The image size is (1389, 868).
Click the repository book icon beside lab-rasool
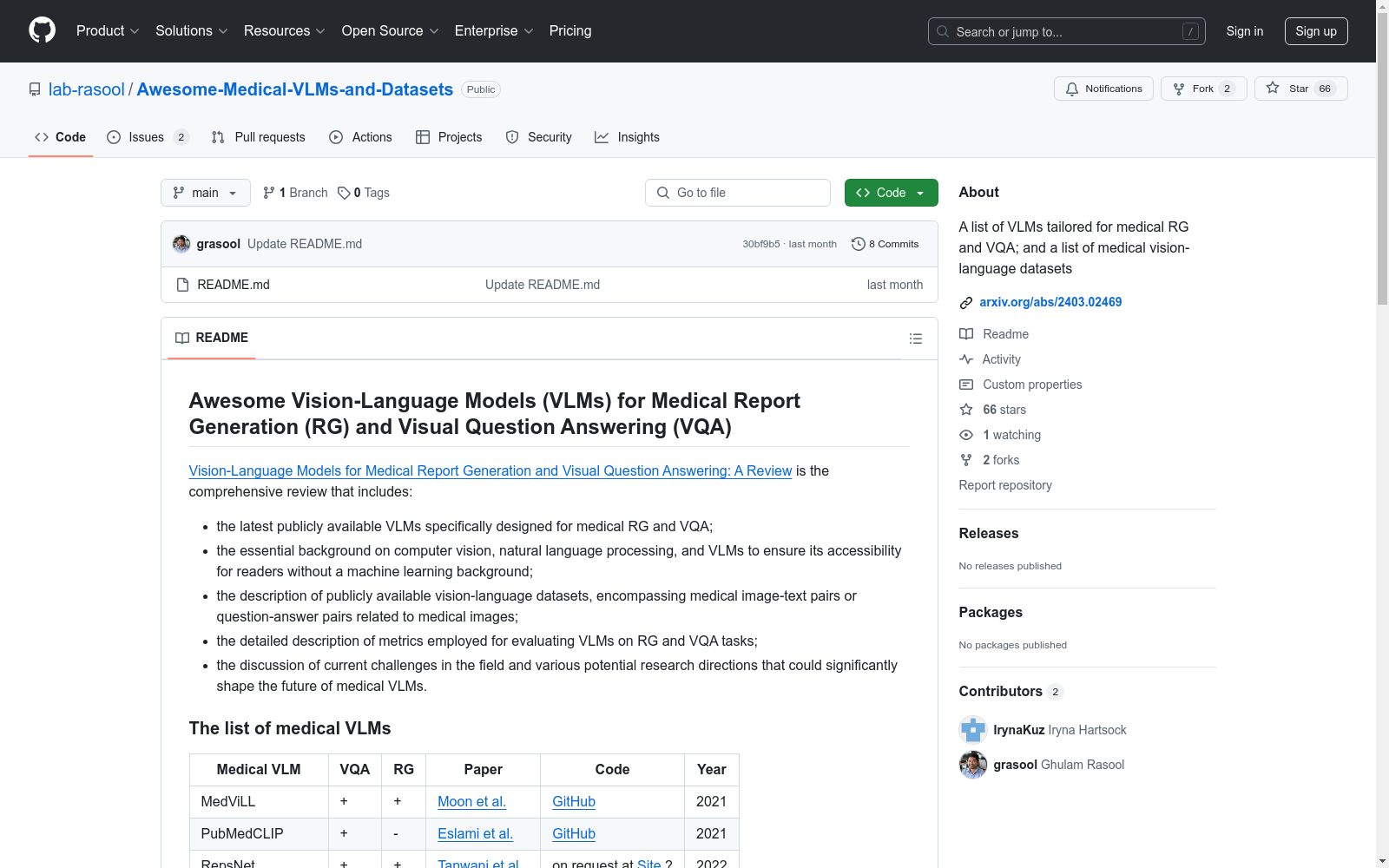point(35,89)
